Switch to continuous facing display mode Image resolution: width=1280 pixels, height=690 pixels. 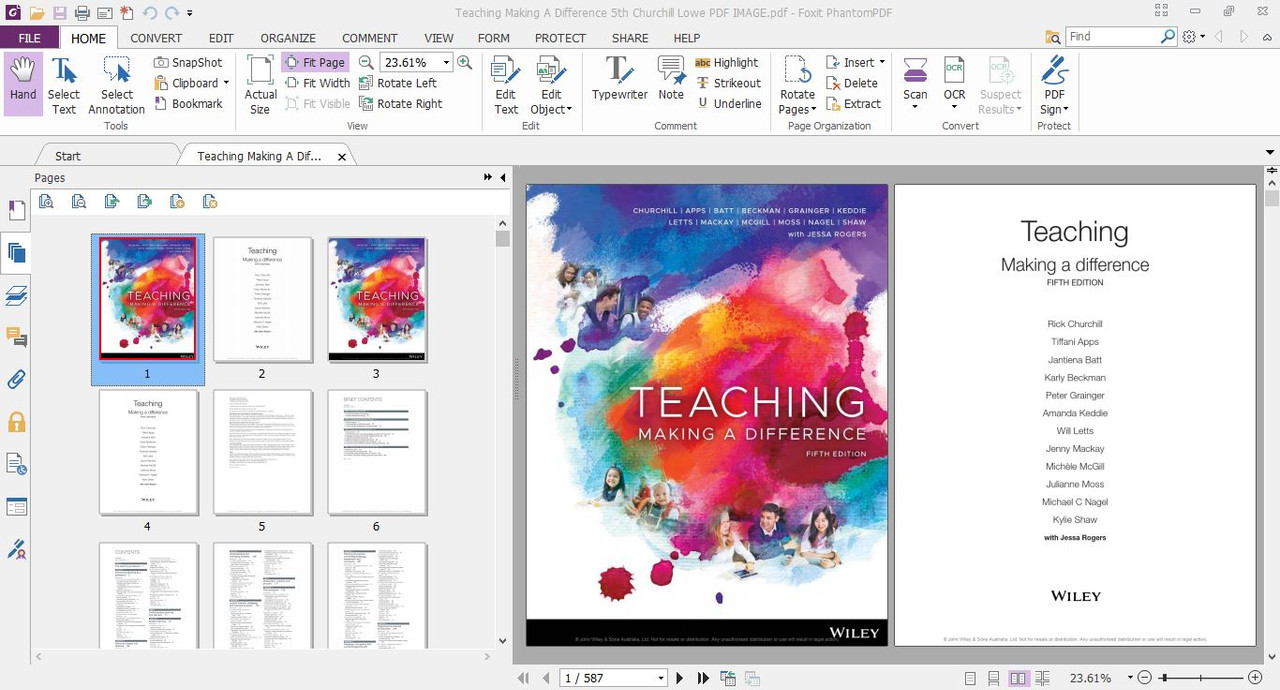pos(1042,678)
